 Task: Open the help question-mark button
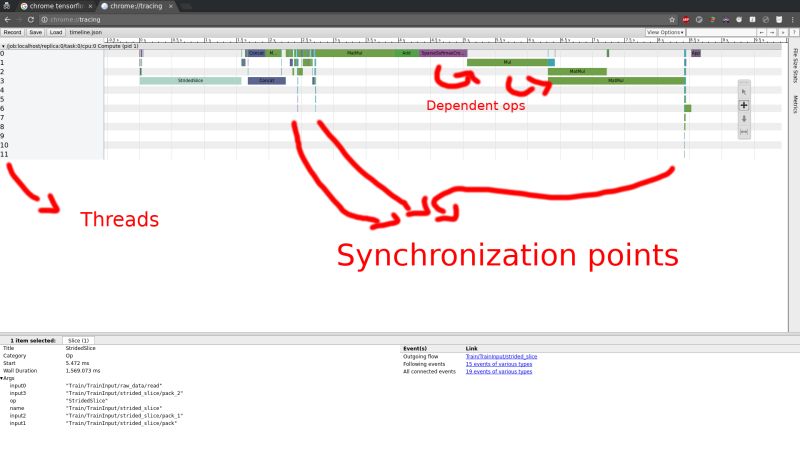(794, 32)
